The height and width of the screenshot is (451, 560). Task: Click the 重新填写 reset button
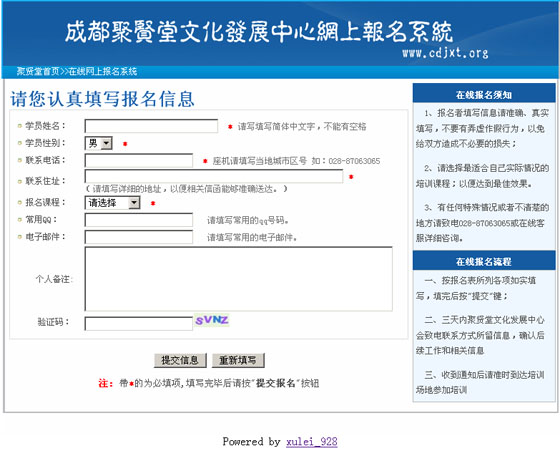coord(238,360)
